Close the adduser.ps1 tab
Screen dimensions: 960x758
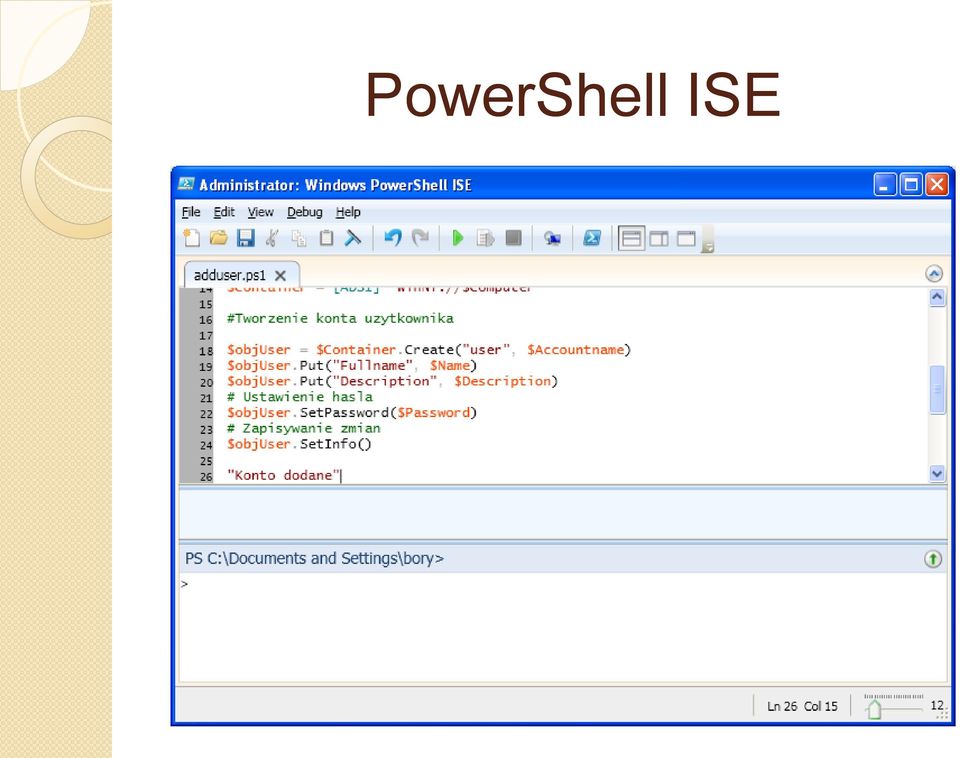tap(280, 276)
